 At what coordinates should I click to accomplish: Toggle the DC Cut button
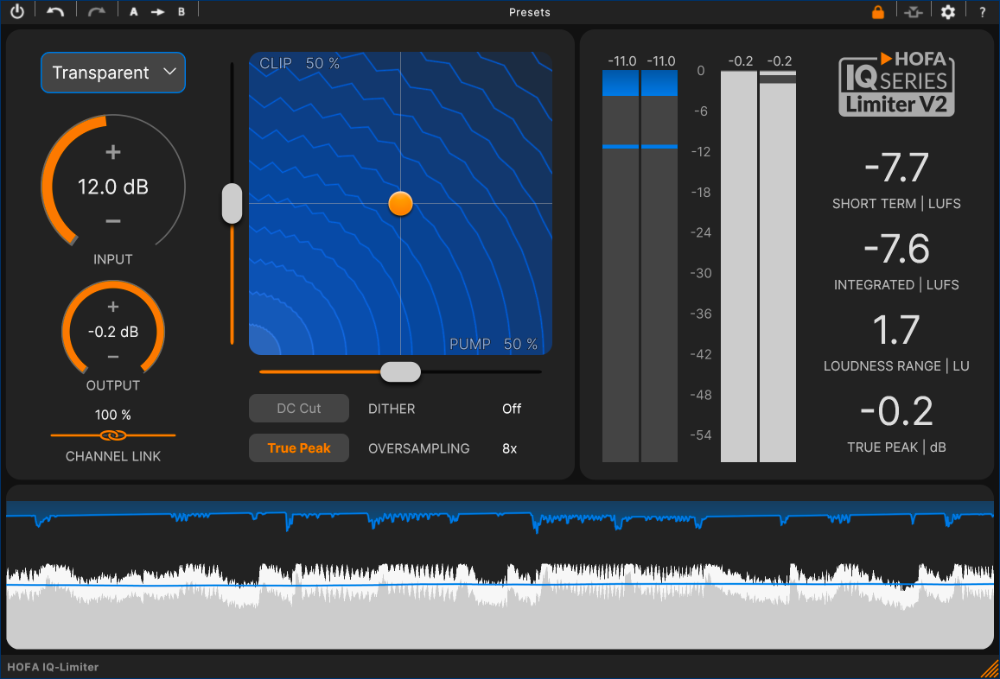298,408
